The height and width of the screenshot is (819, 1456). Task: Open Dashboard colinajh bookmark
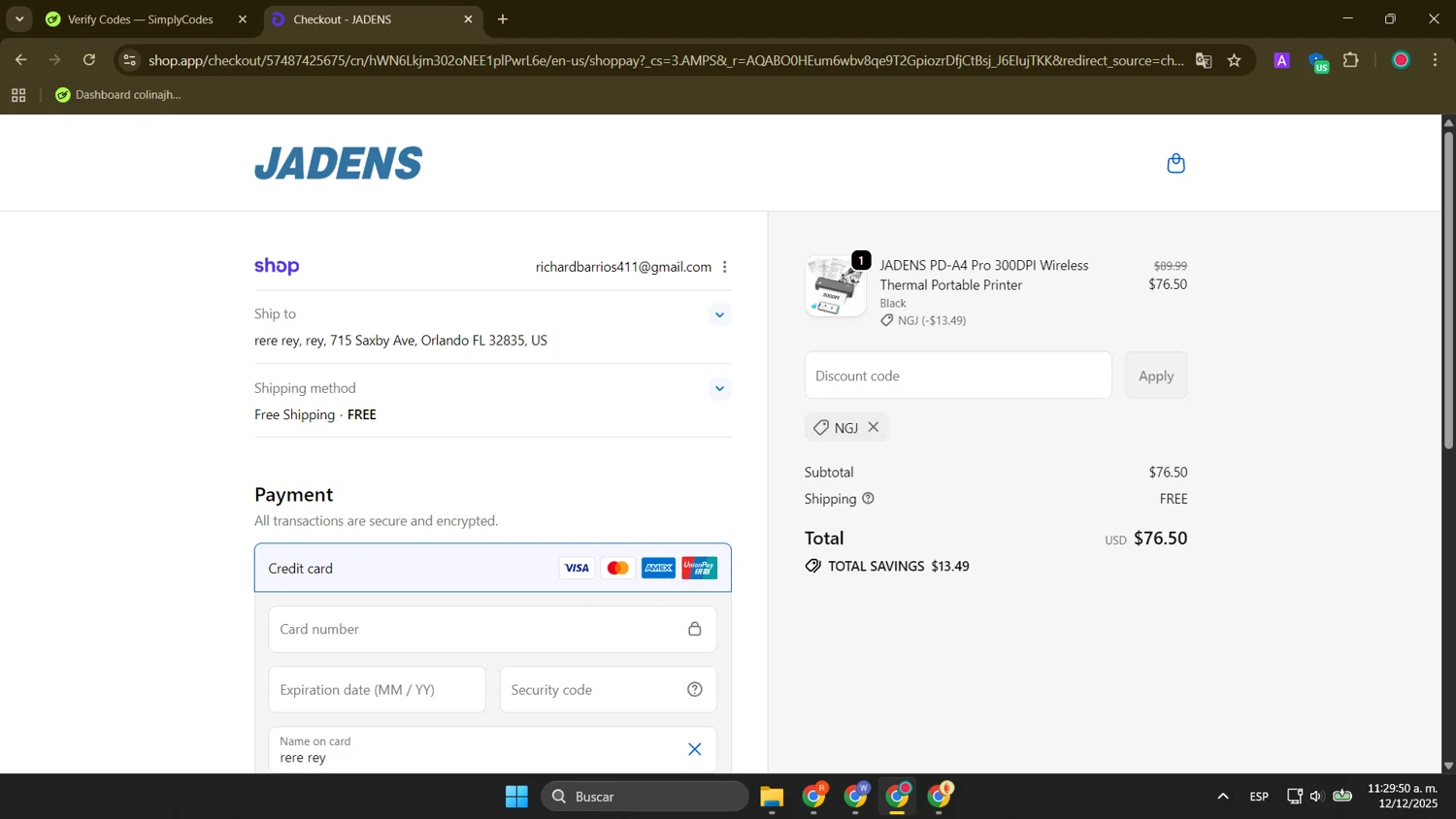[118, 95]
